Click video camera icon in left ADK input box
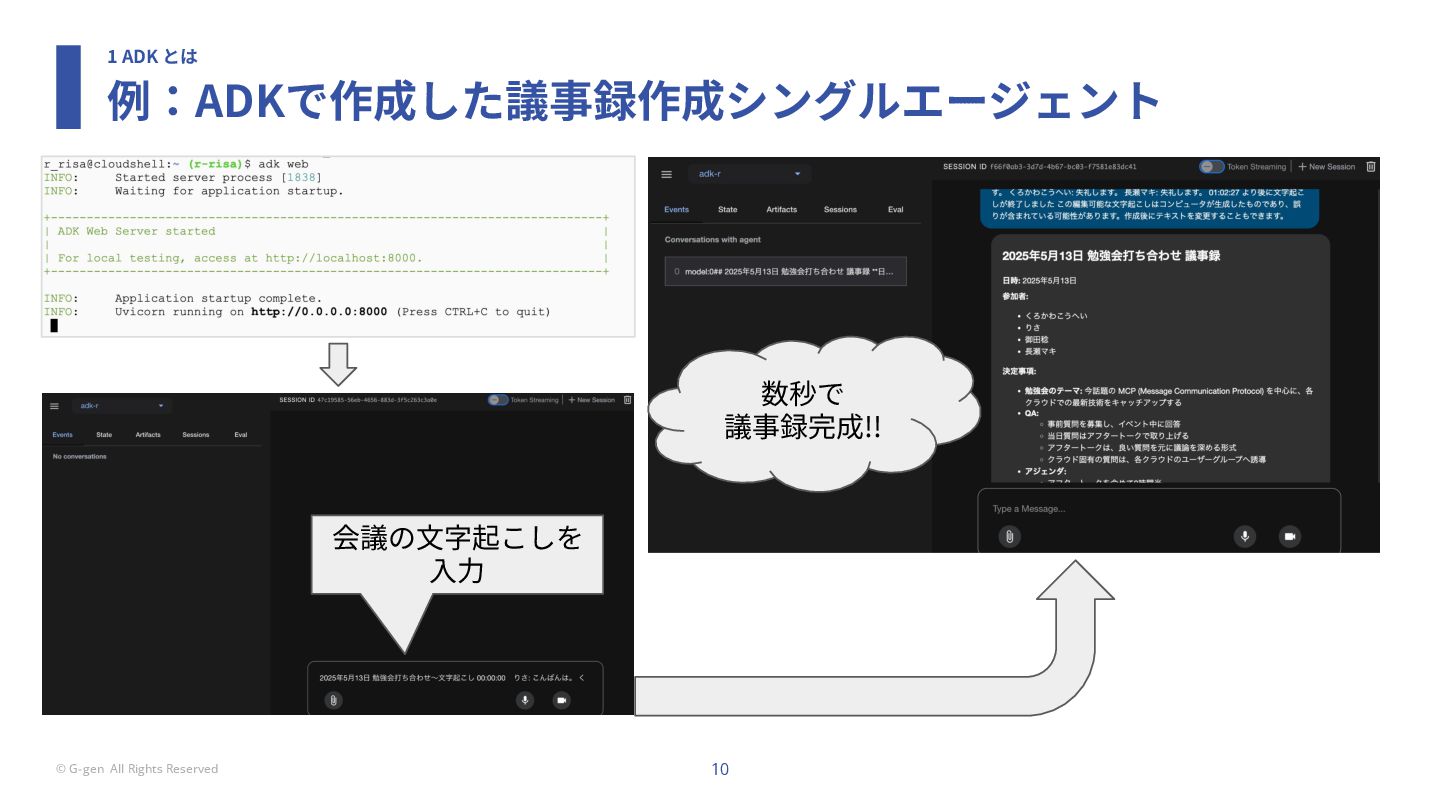Viewport: 1440px width, 810px height. 561,700
